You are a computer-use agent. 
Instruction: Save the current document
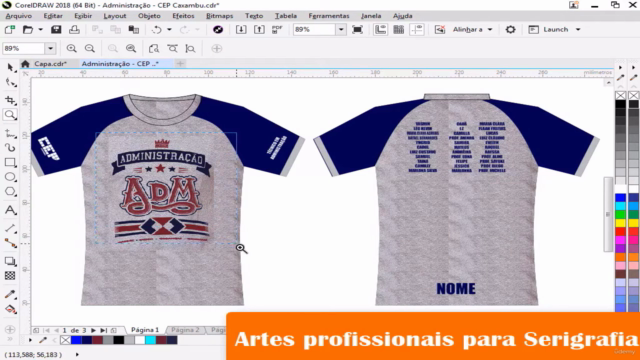coord(56,29)
